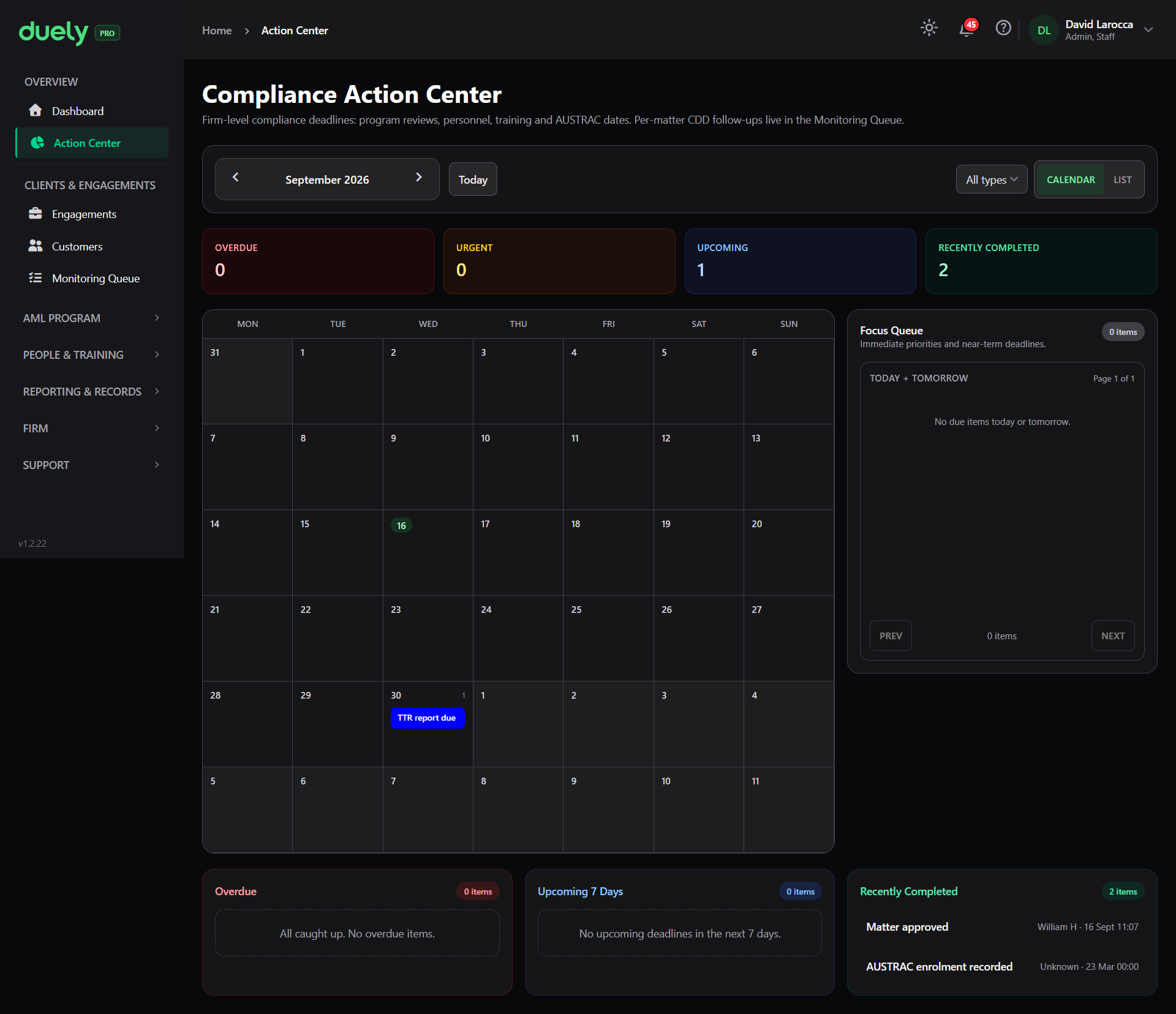Select September 30 calendar cell
Image resolution: width=1176 pixels, height=1014 pixels.
(428, 724)
